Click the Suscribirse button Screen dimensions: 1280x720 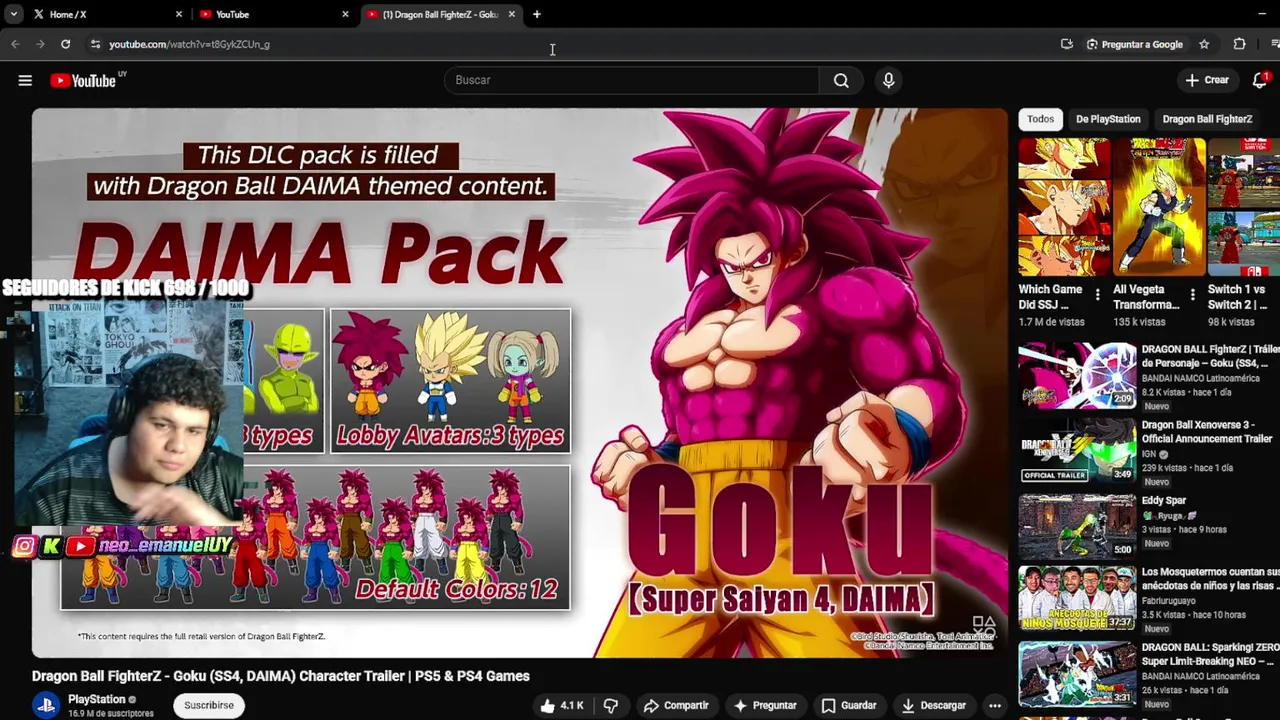[x=208, y=705]
